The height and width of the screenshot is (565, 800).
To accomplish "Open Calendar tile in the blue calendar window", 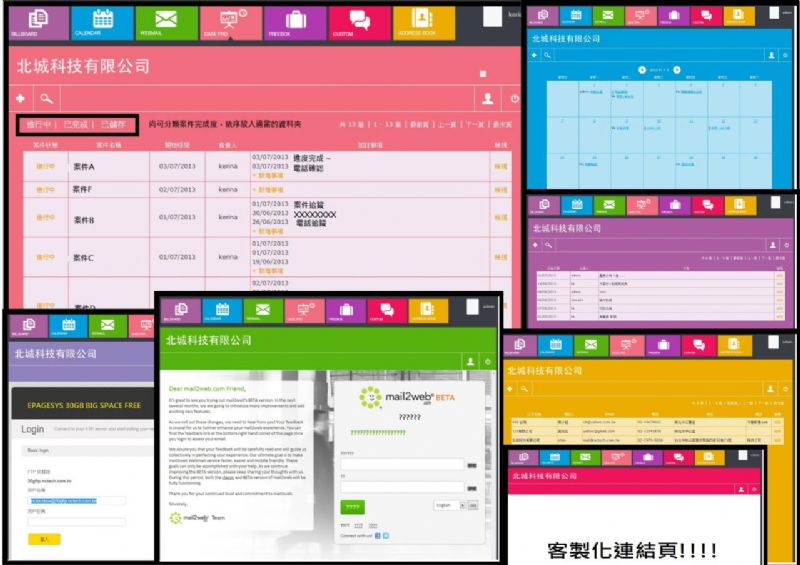I will [x=576, y=16].
